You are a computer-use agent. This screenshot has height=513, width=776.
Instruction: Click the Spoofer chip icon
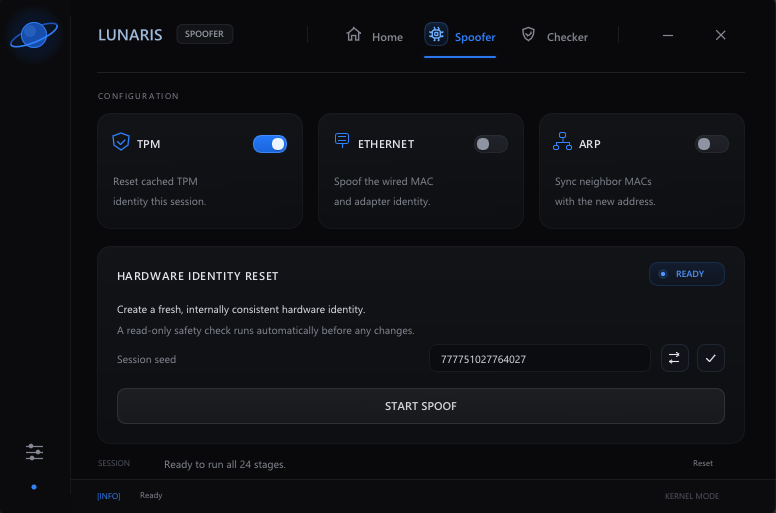pos(436,34)
